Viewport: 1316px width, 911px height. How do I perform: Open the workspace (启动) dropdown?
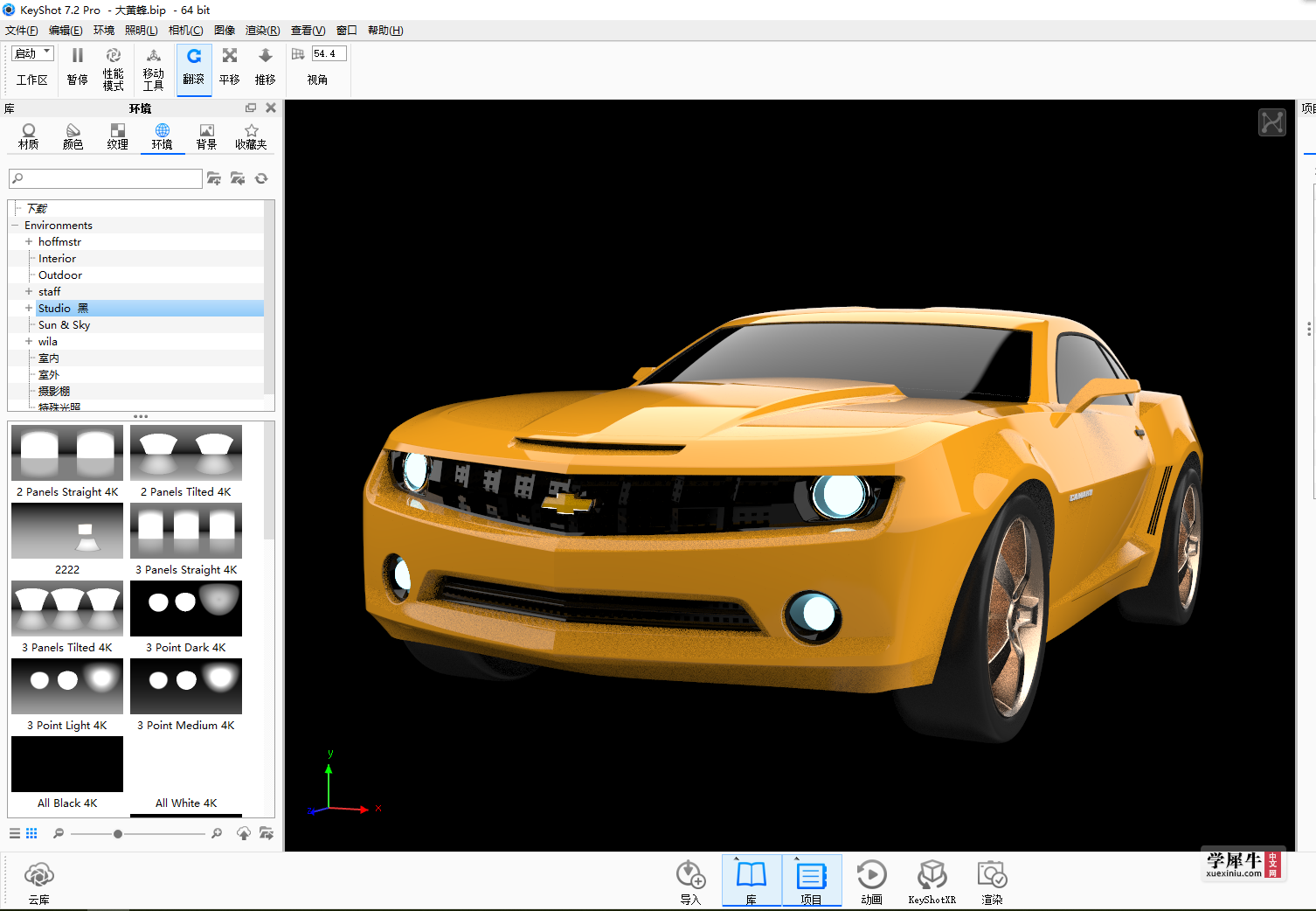tap(33, 53)
